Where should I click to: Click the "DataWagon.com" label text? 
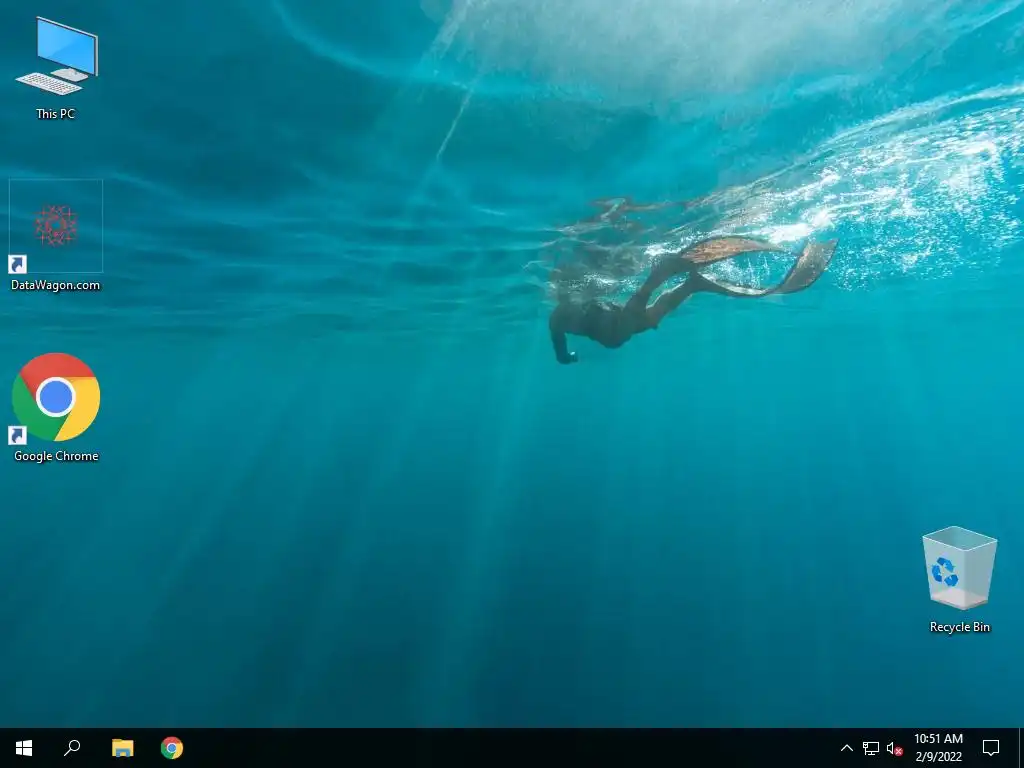coord(56,285)
